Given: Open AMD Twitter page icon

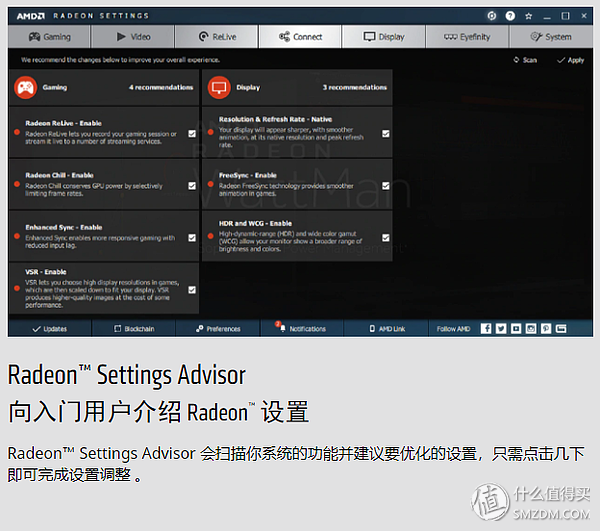Looking at the screenshot, I should coord(501,328).
